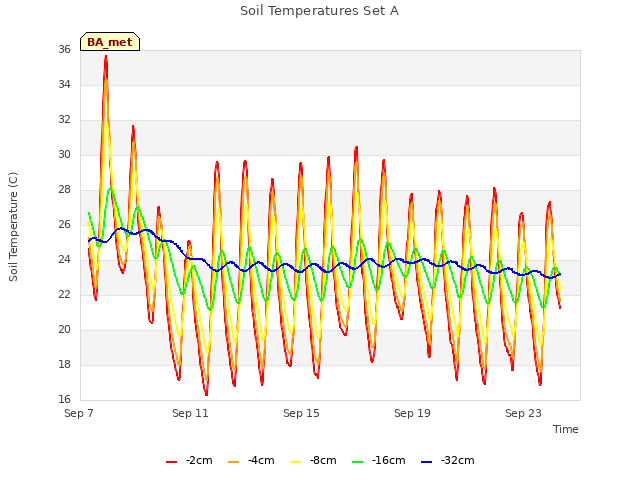Viewport: 640px width, 480px height.
Task: Click the 20 y-axis tick label
Action: tap(64, 329)
